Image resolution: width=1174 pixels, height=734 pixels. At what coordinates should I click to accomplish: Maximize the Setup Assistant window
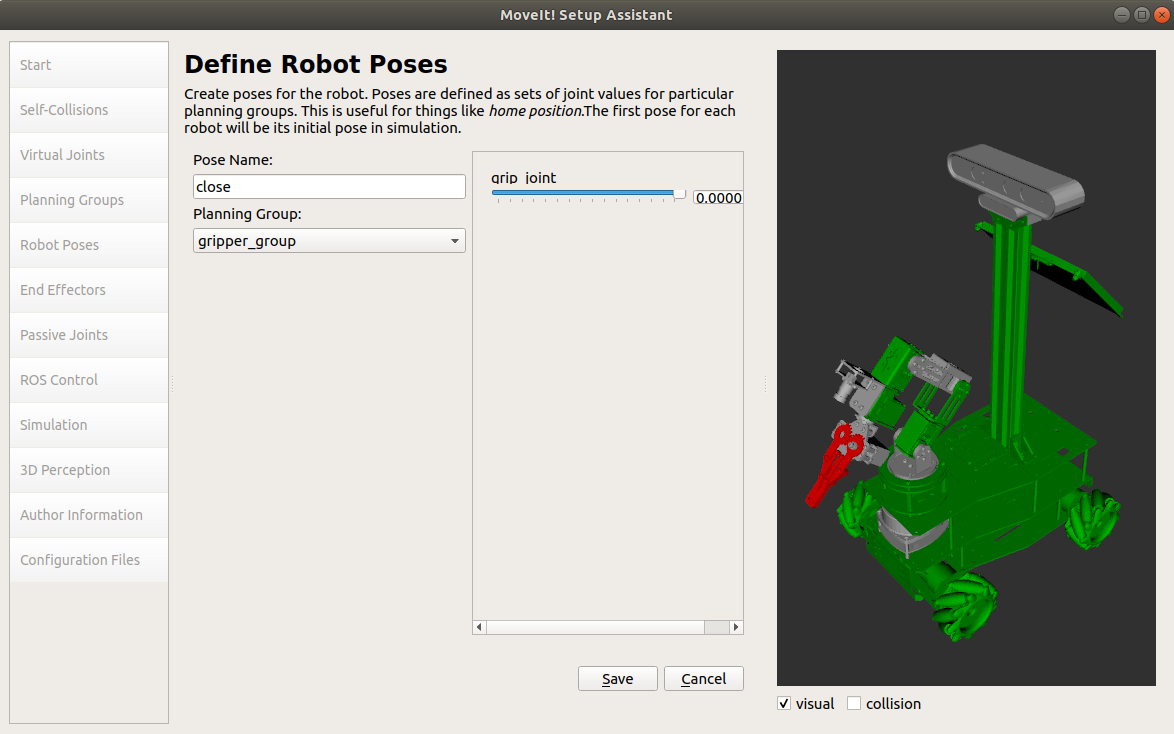click(1142, 14)
